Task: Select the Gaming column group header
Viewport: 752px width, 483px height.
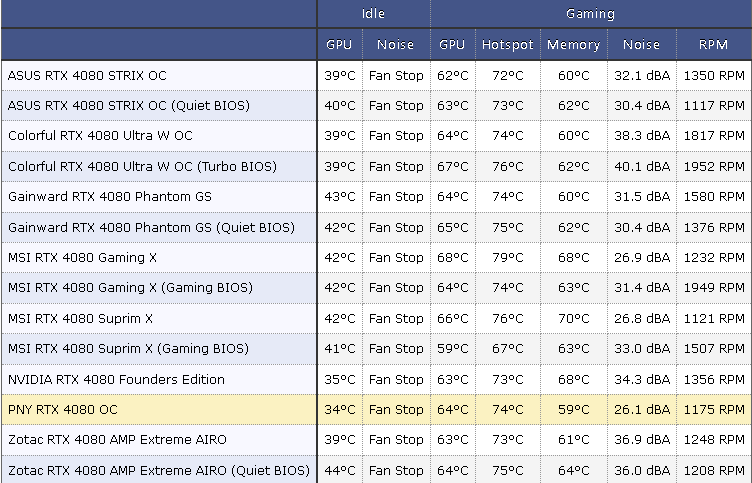Action: 590,14
